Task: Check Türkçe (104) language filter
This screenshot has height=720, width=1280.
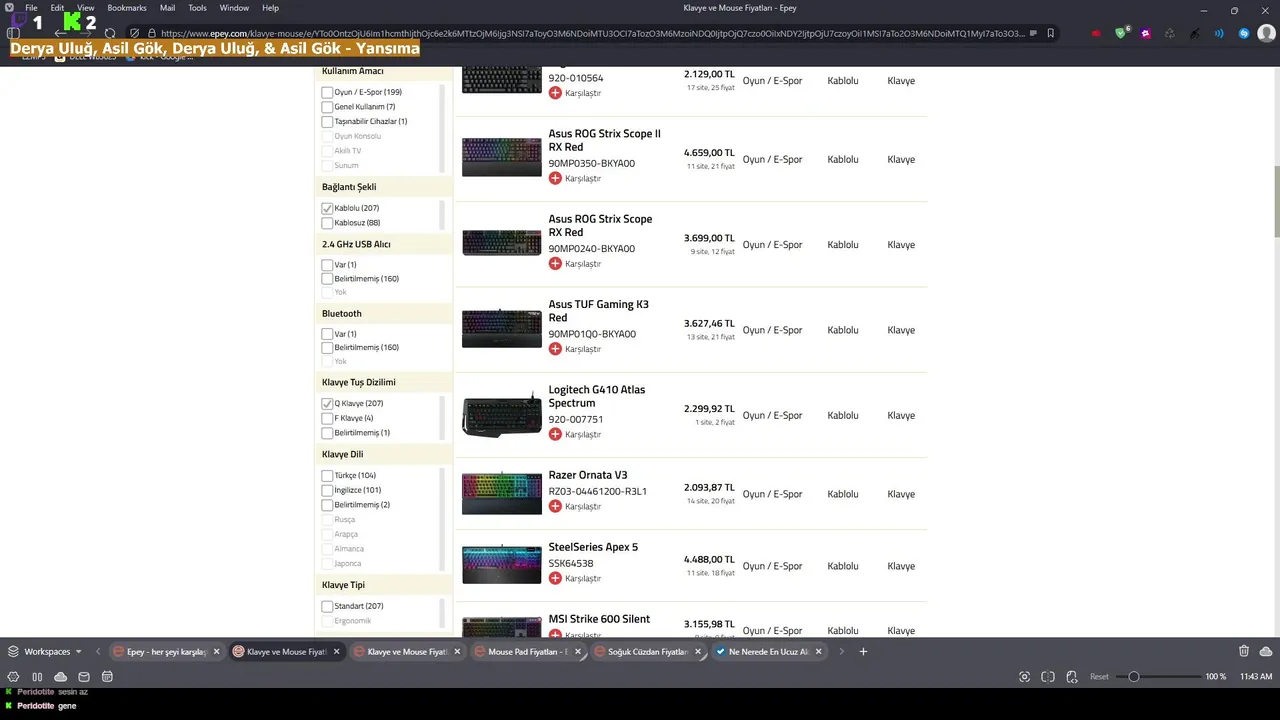Action: (327, 476)
